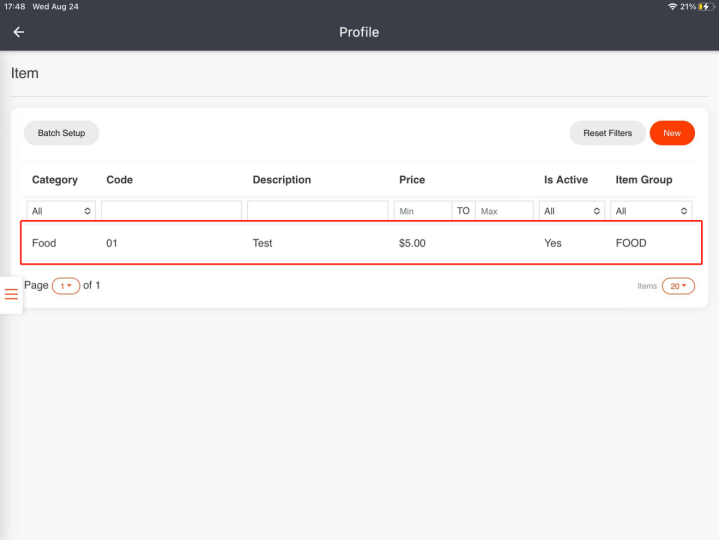Open the page number dropdown
The height and width of the screenshot is (540, 720).
pos(66,286)
